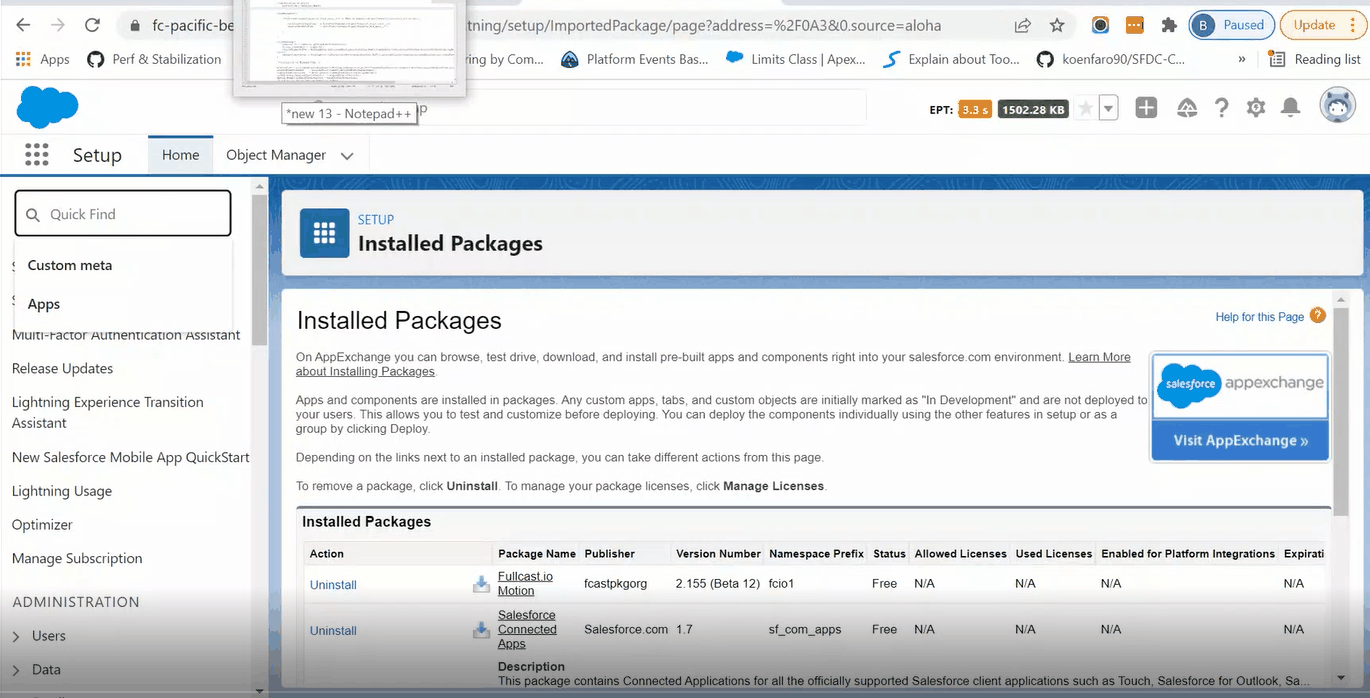Follow Learn More about Installing Packages link
Image resolution: width=1370 pixels, height=698 pixels.
coord(713,364)
